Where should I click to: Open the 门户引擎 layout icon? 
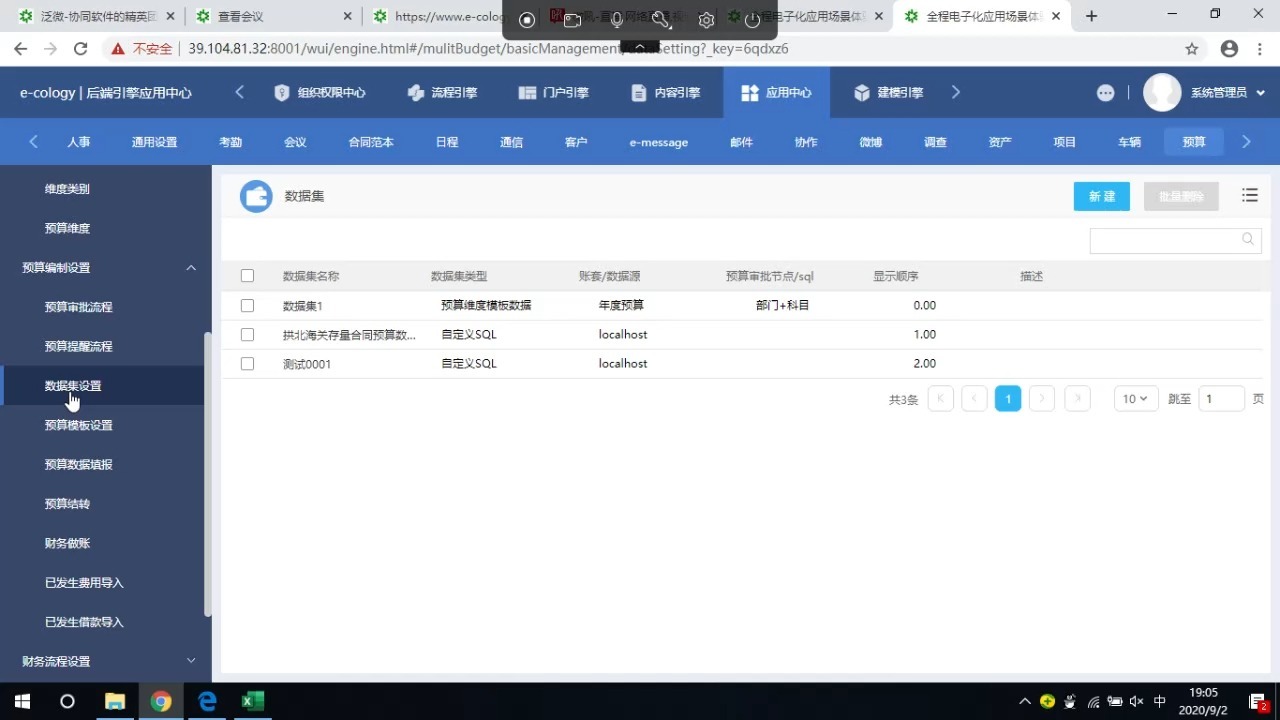click(527, 93)
